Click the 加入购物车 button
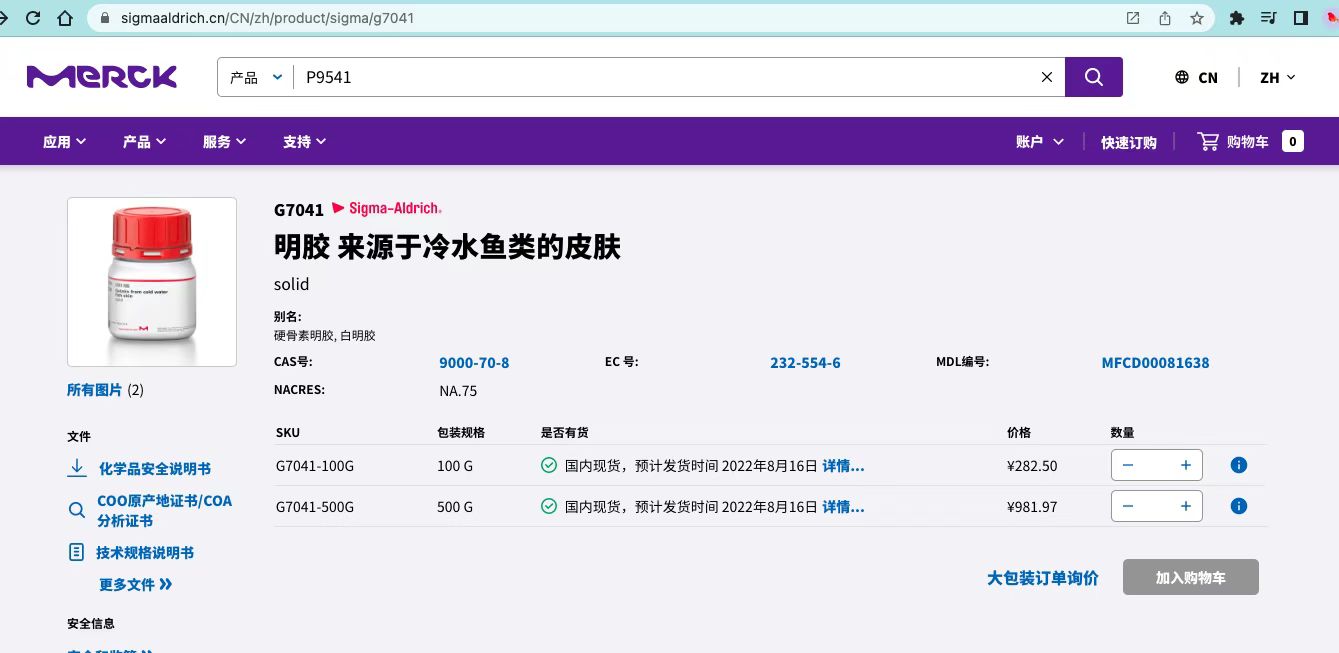This screenshot has width=1339, height=653. 1190,577
